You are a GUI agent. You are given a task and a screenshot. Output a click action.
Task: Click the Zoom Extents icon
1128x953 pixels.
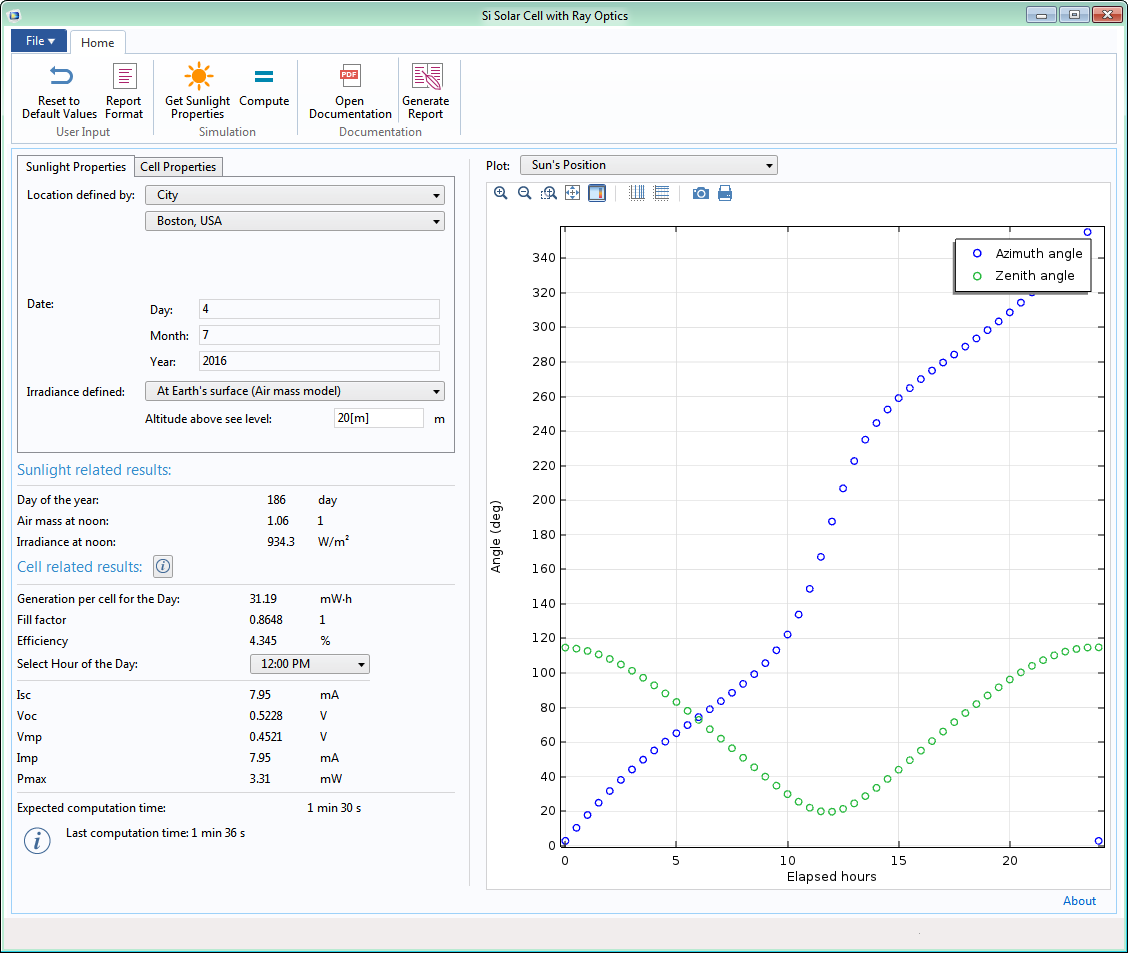572,193
